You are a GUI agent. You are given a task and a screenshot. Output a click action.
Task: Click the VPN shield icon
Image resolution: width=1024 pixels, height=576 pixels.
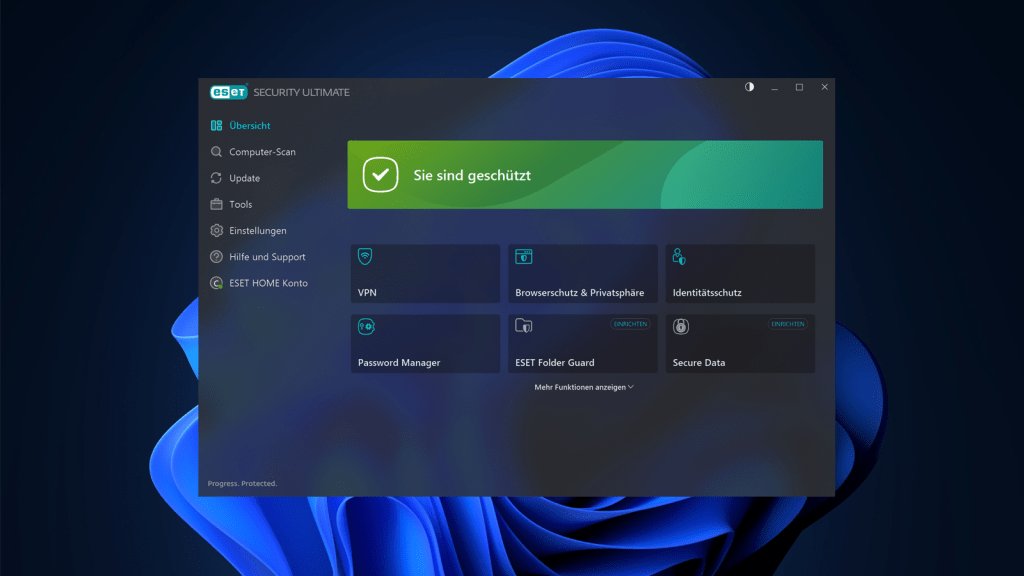365,256
